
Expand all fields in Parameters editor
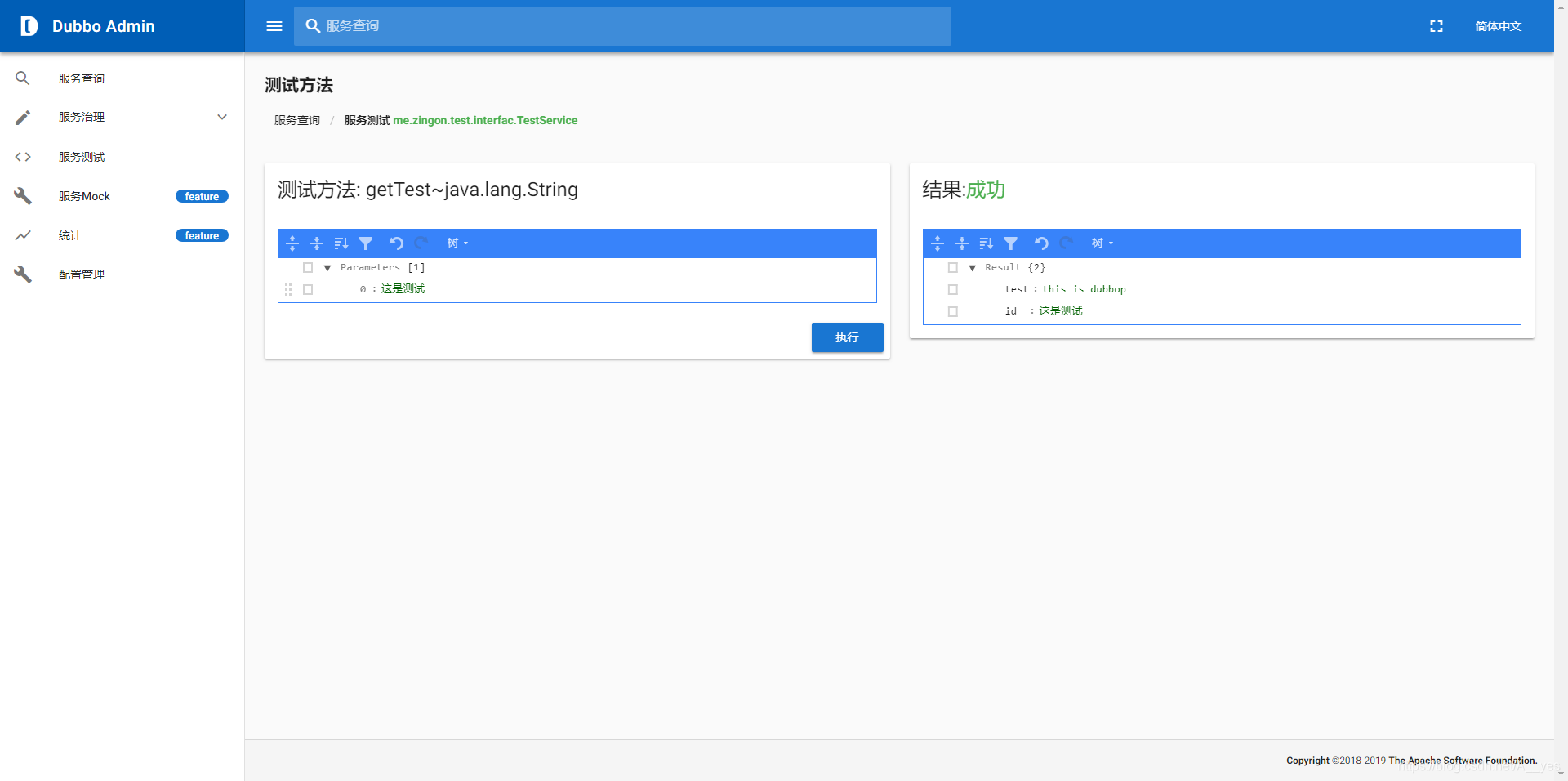[292, 243]
